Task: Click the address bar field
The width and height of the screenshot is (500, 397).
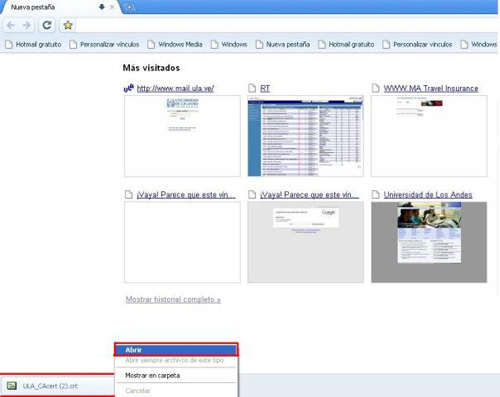Action: (x=287, y=25)
